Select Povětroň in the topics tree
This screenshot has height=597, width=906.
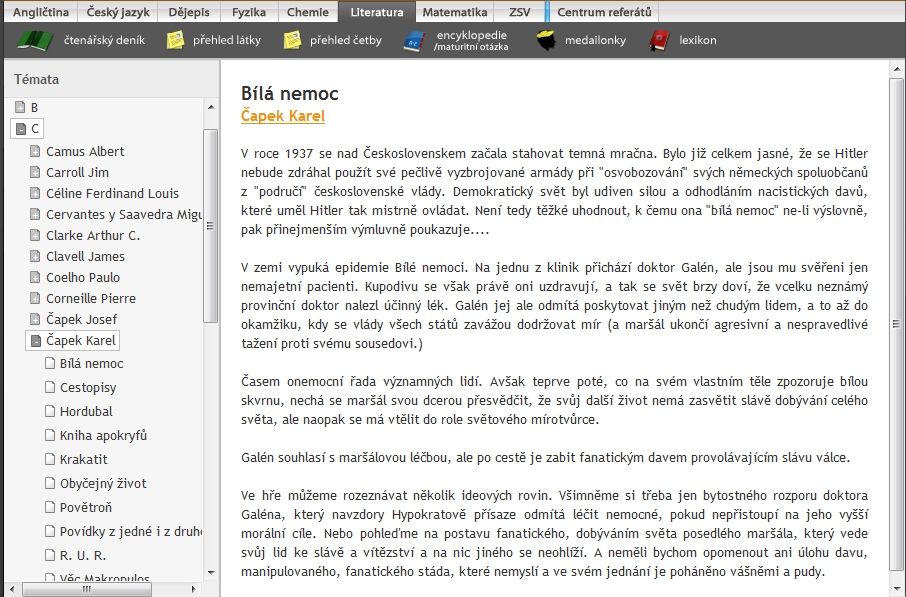[86, 507]
